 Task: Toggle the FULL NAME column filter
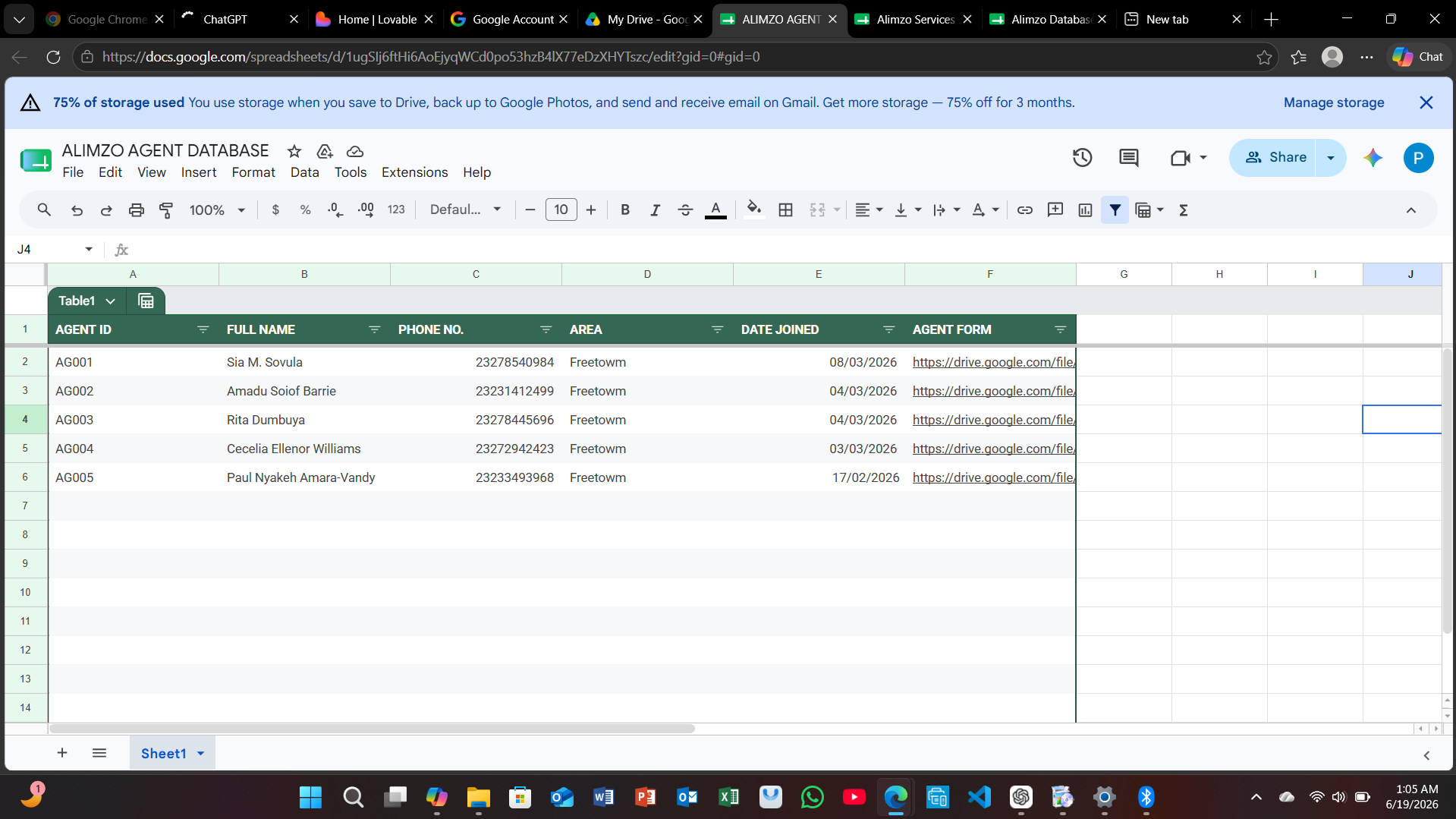tap(374, 329)
